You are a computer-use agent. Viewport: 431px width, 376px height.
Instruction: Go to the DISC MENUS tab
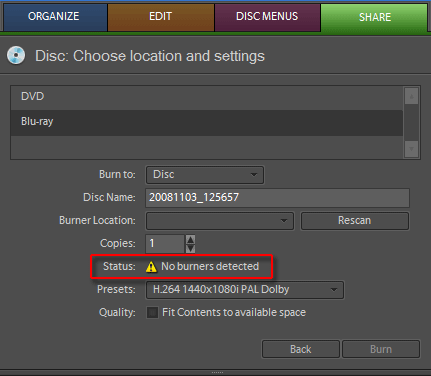tap(267, 17)
